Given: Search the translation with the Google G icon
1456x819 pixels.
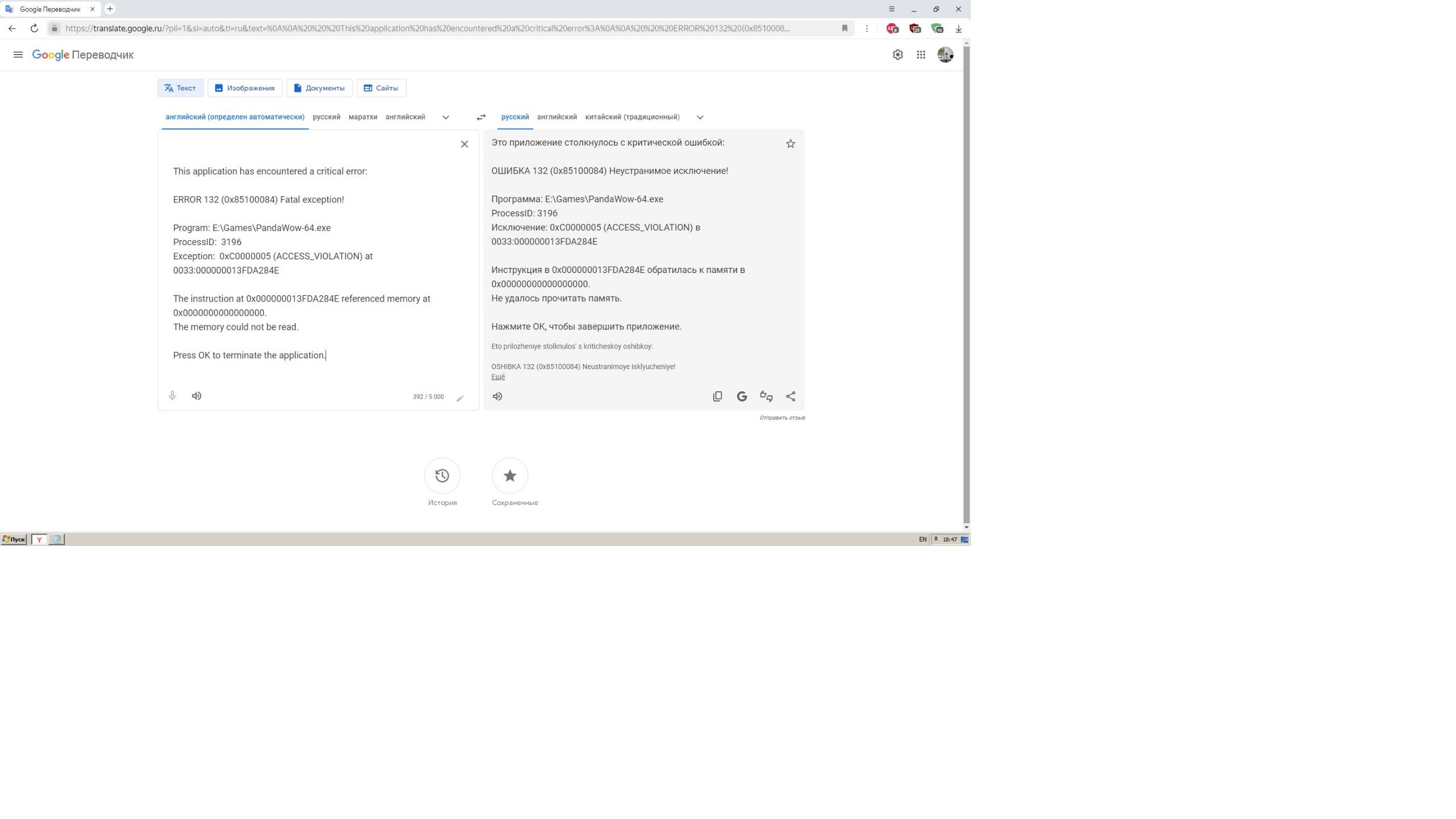Looking at the screenshot, I should point(742,396).
